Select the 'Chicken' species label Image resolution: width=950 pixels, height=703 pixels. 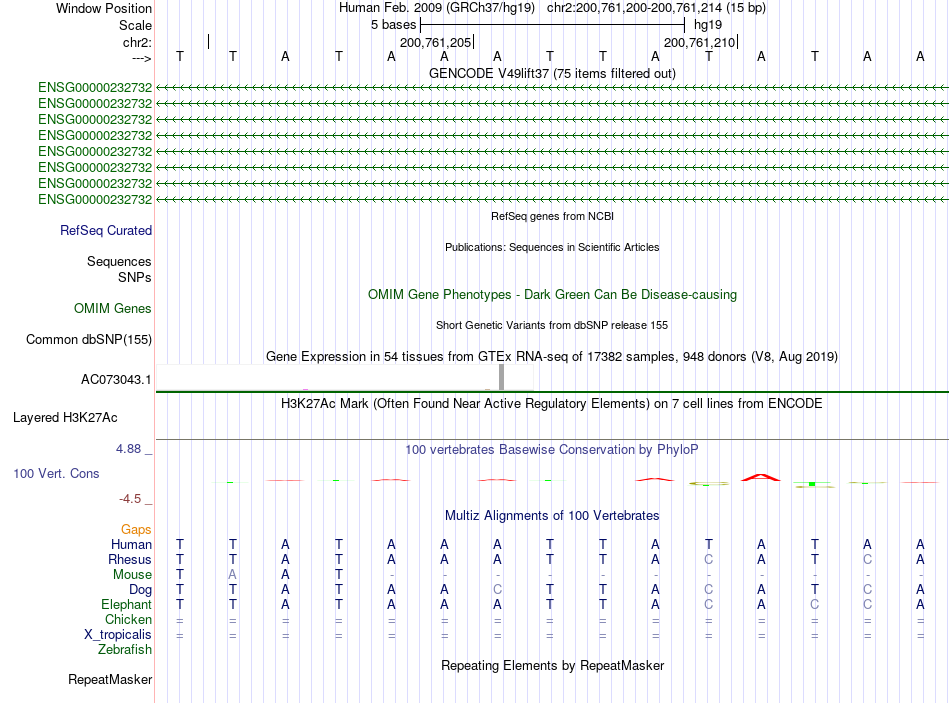[x=128, y=619]
